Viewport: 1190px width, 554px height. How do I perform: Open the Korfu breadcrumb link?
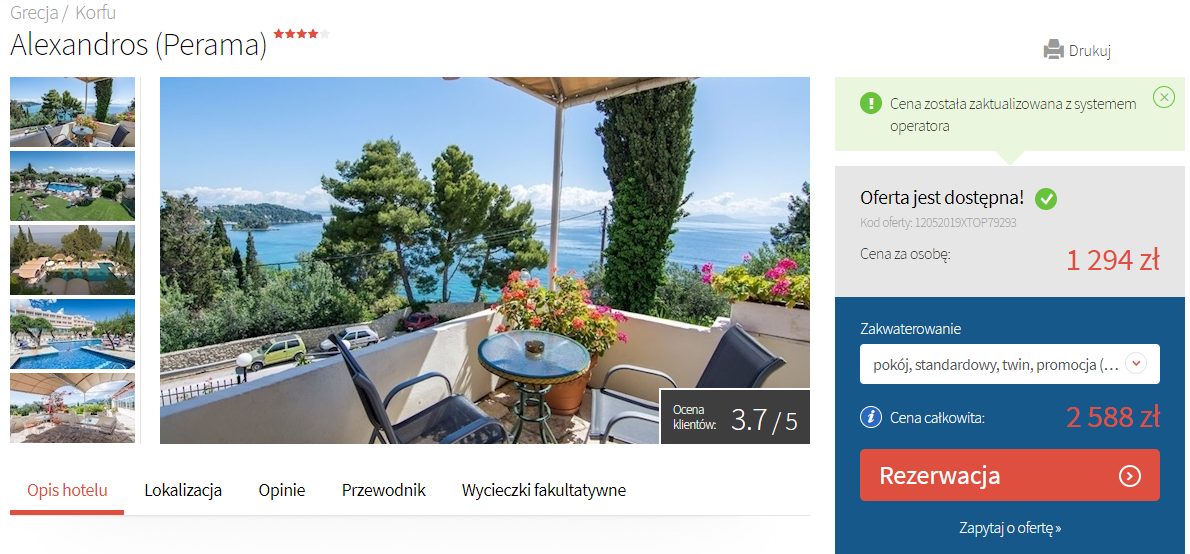click(96, 12)
